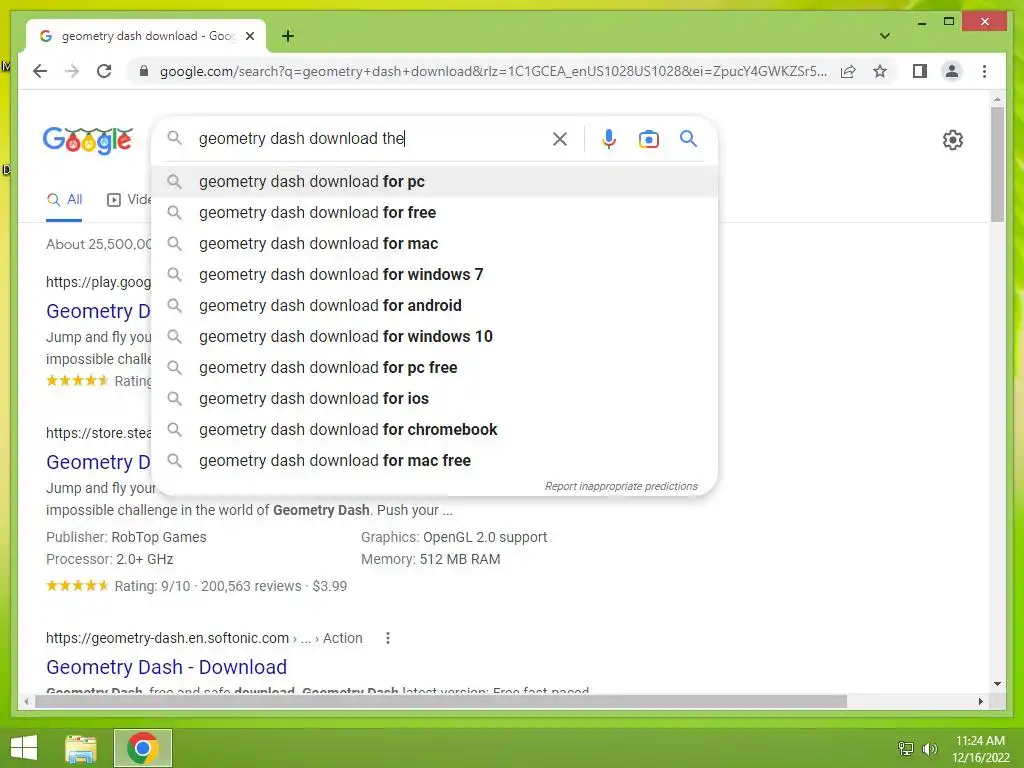This screenshot has height=768, width=1024.
Task: Click the Chrome taskbar icon
Action: 143,748
